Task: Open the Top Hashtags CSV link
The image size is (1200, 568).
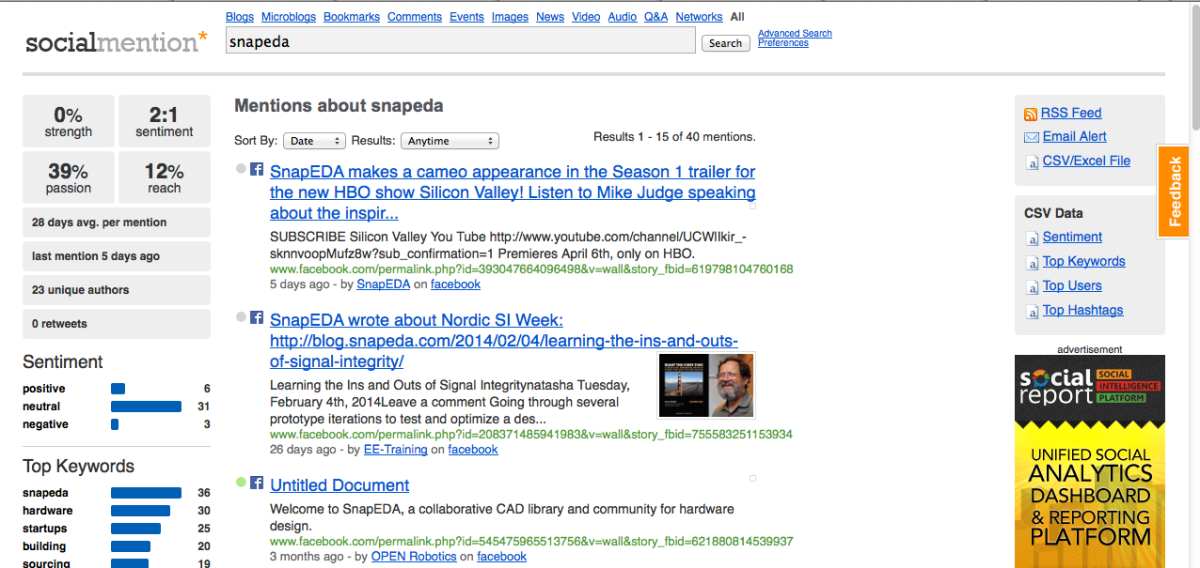Action: click(1083, 311)
